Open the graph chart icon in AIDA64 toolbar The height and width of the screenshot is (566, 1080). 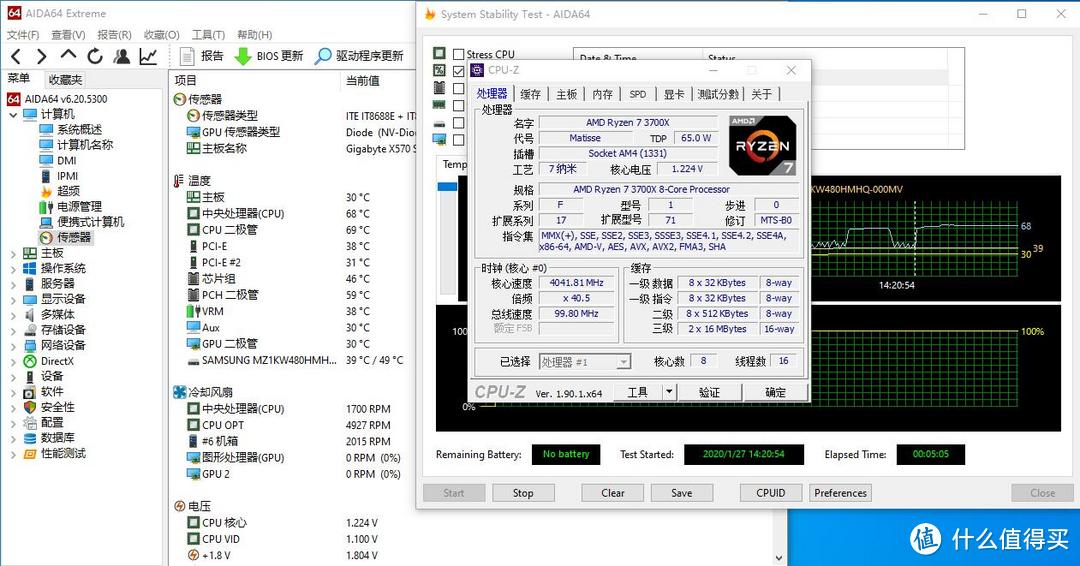148,56
